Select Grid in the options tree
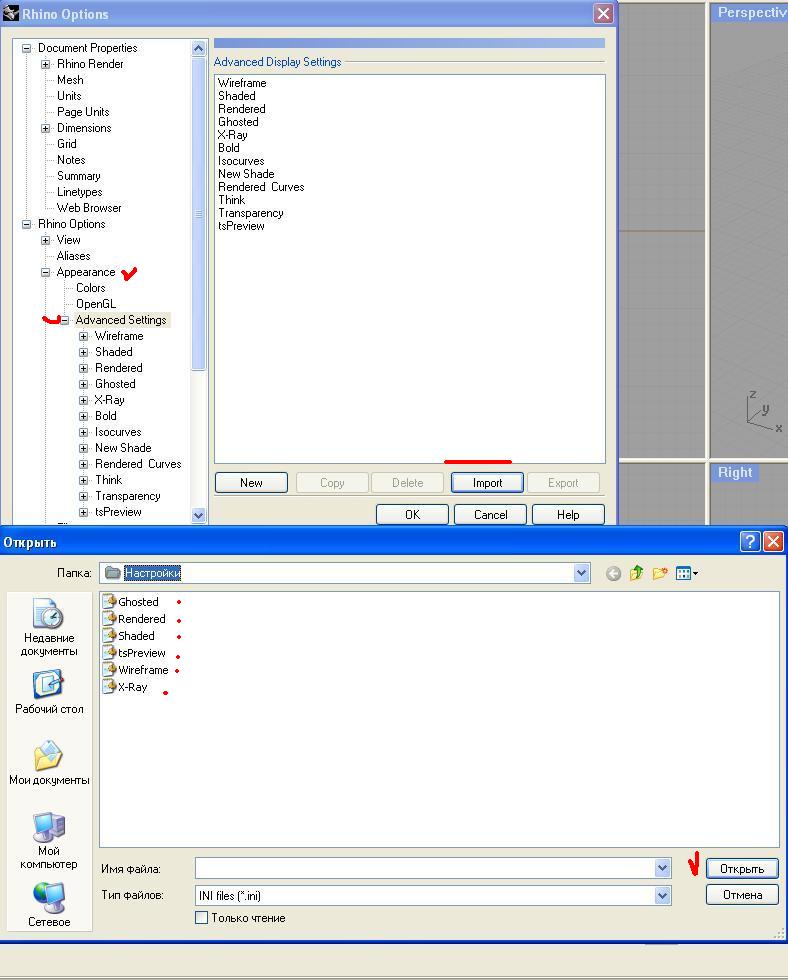Screen dimensions: 788x980 67,144
